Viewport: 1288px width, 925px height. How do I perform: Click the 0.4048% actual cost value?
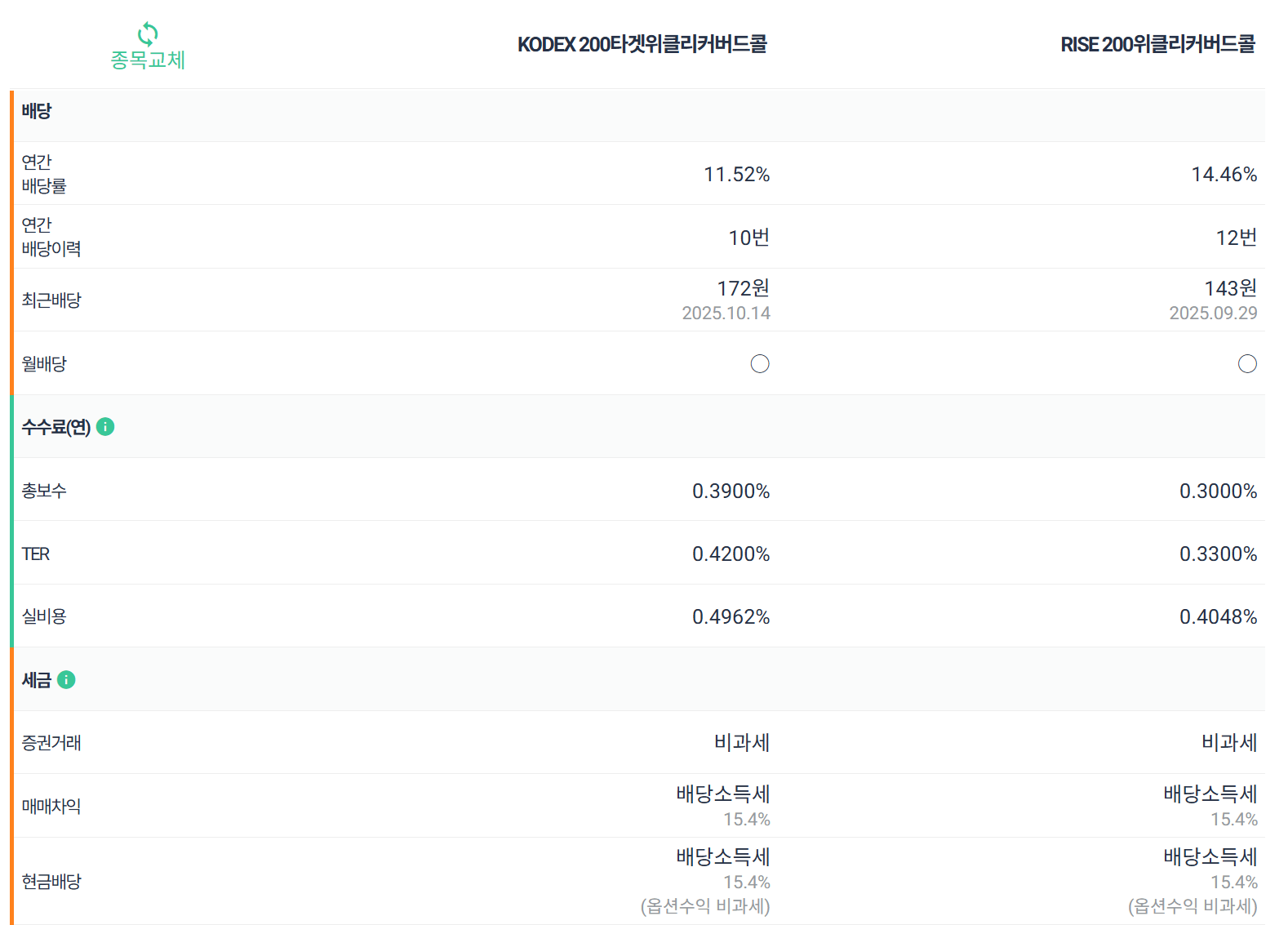tap(1219, 616)
